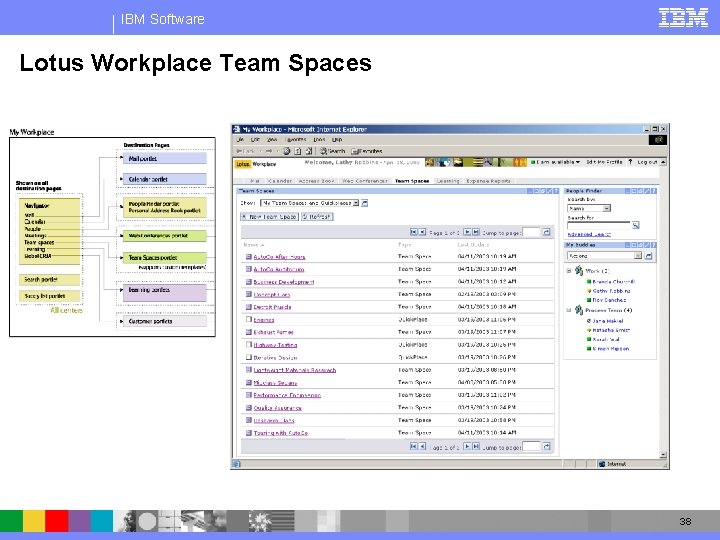The height and width of the screenshot is (540, 720).
Task: Click the Log out link
Action: click(647, 162)
